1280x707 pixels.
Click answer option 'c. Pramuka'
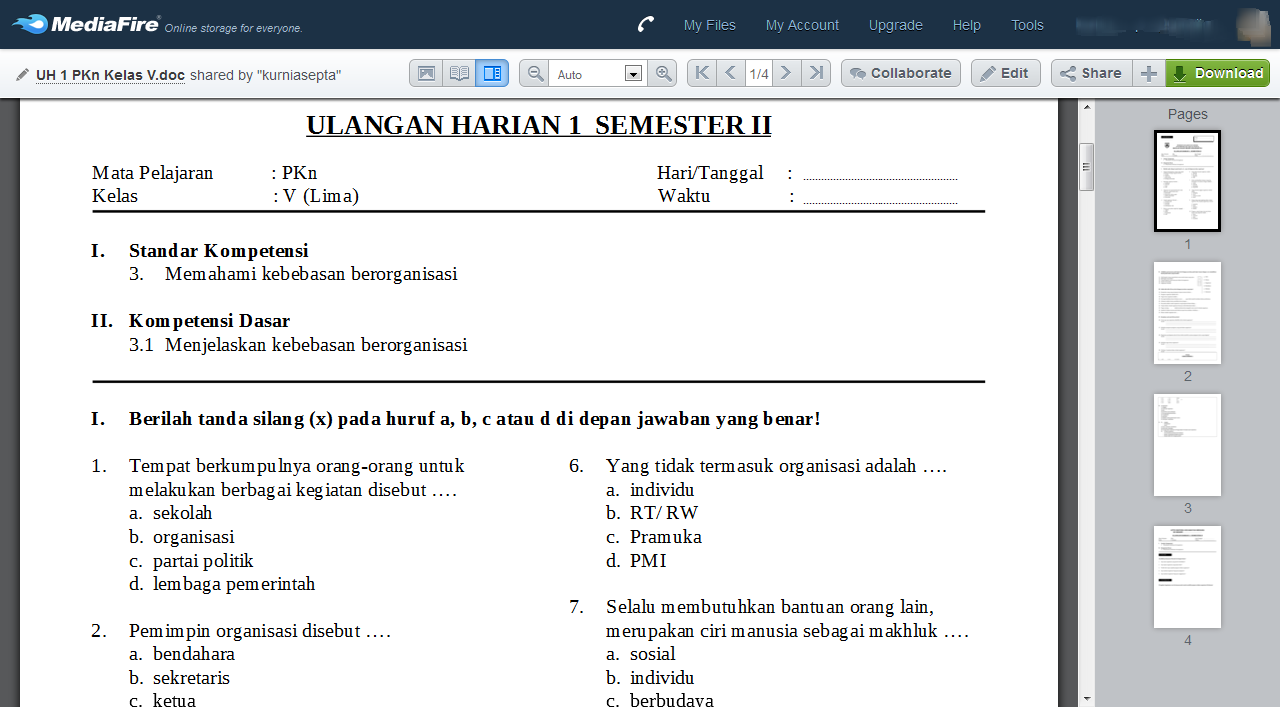(654, 537)
